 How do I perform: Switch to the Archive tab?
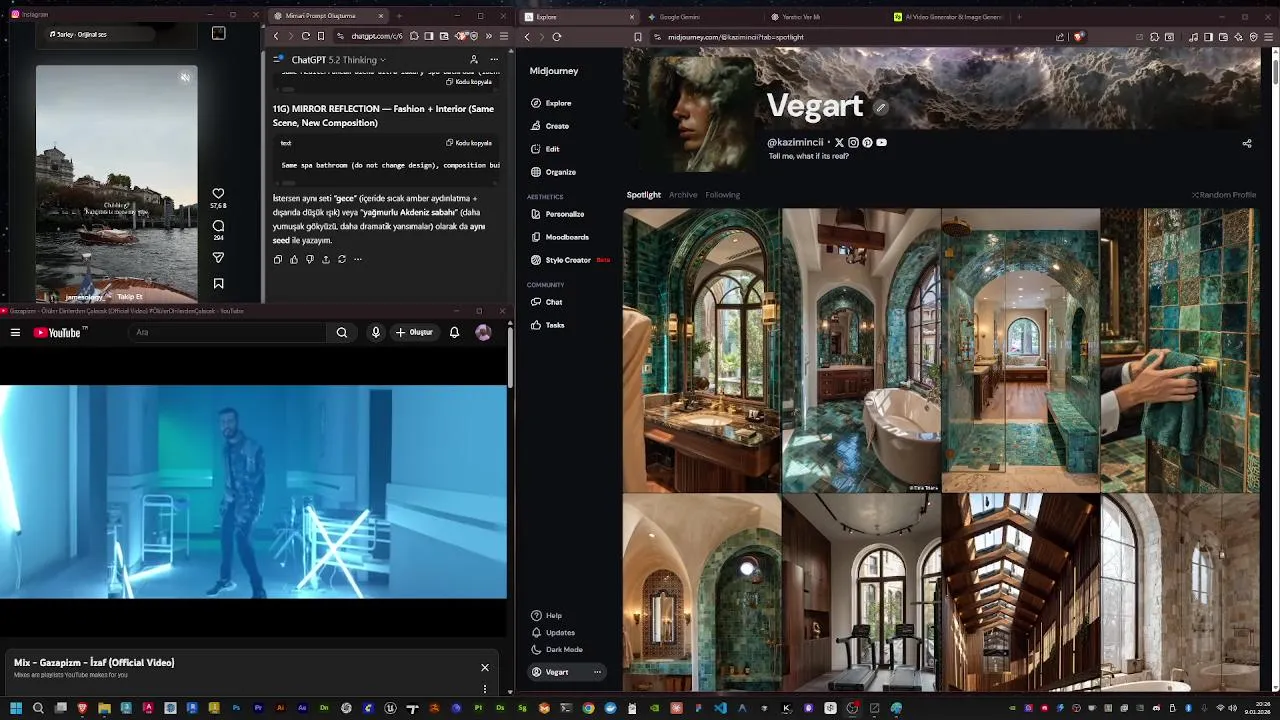click(683, 195)
